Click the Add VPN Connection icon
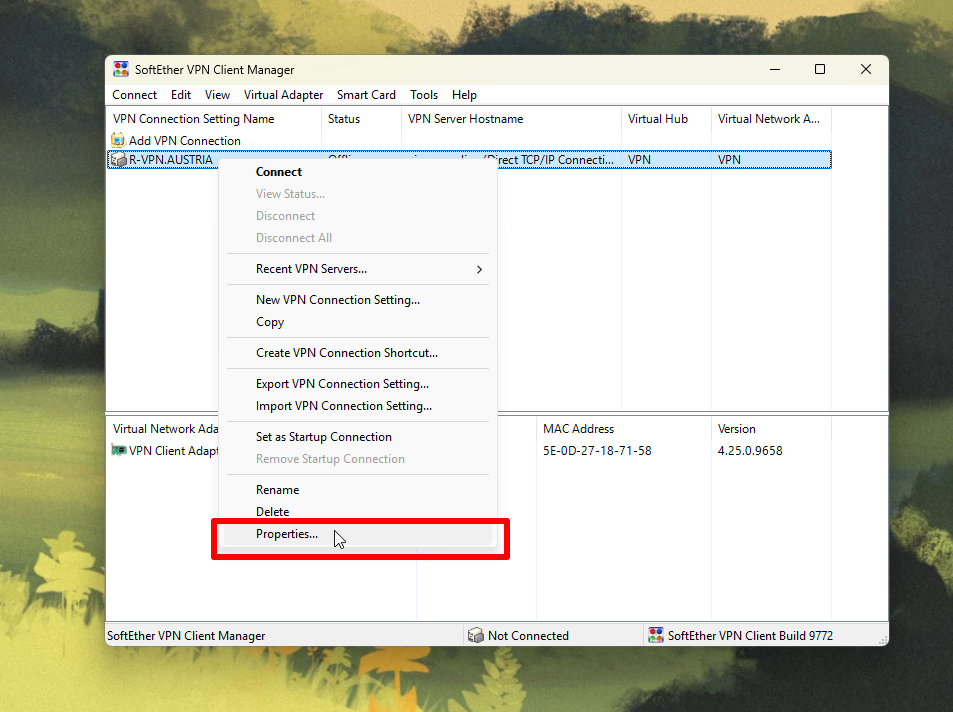Image resolution: width=953 pixels, height=712 pixels. tap(119, 140)
